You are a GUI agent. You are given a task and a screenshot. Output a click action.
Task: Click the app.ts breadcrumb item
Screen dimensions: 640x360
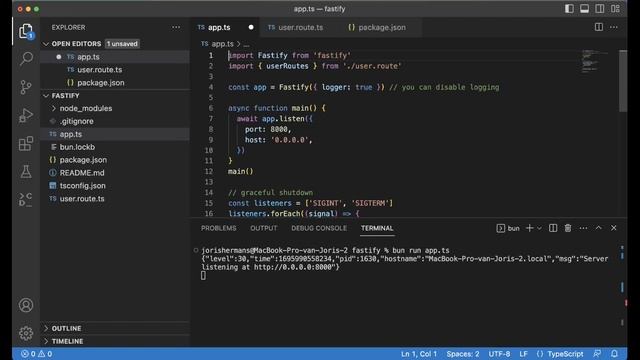point(218,44)
